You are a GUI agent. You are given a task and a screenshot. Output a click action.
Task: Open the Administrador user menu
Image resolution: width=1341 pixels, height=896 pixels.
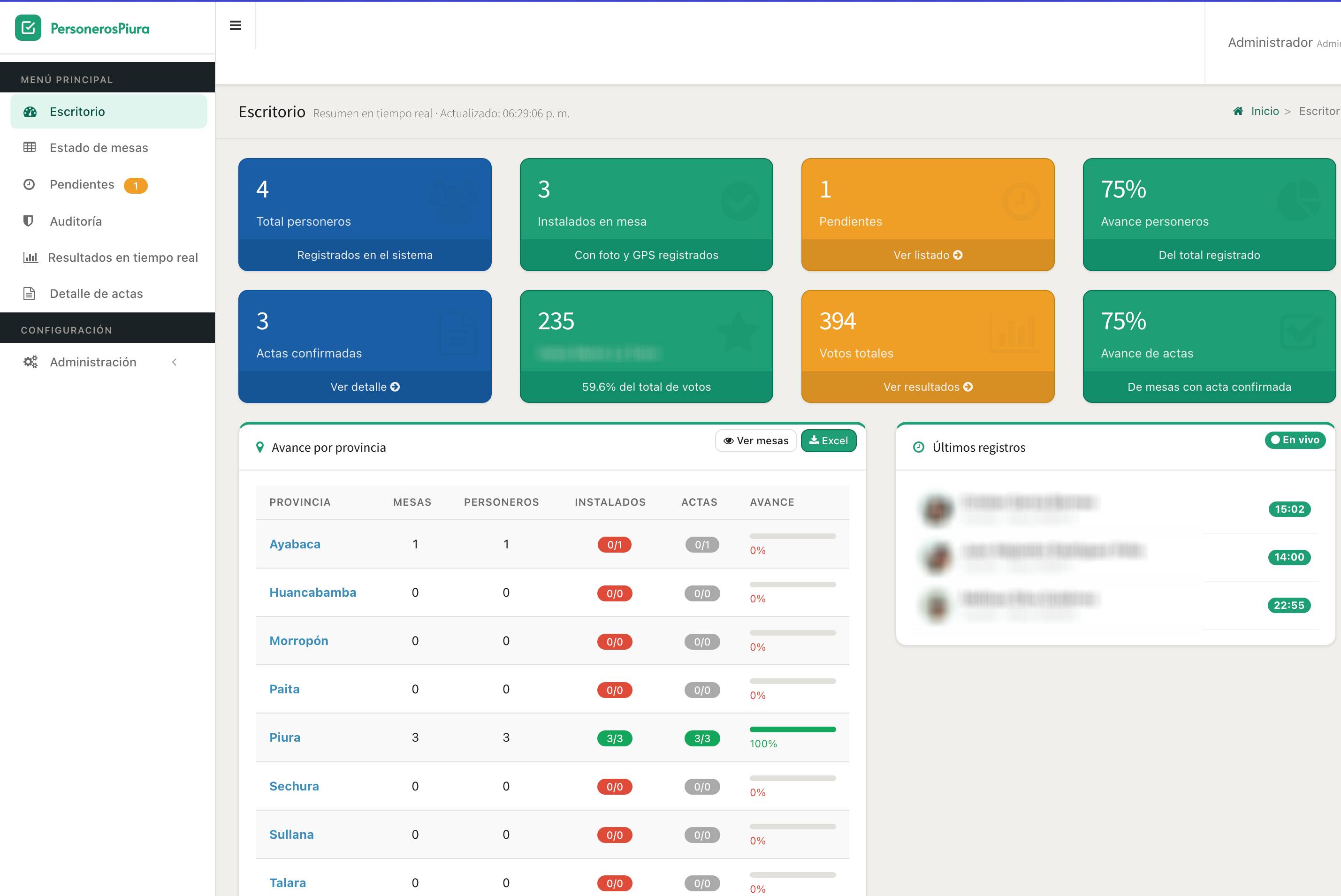point(1284,42)
